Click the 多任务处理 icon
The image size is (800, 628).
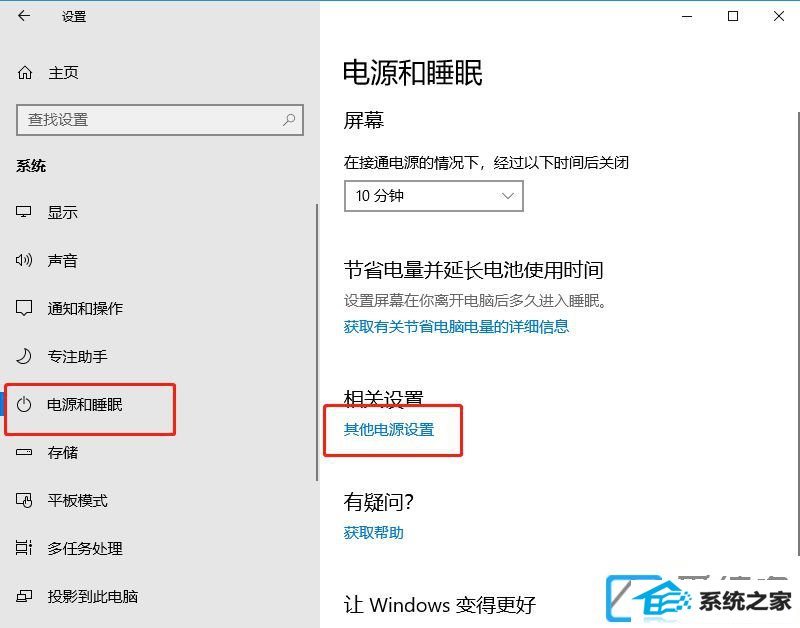coord(23,548)
